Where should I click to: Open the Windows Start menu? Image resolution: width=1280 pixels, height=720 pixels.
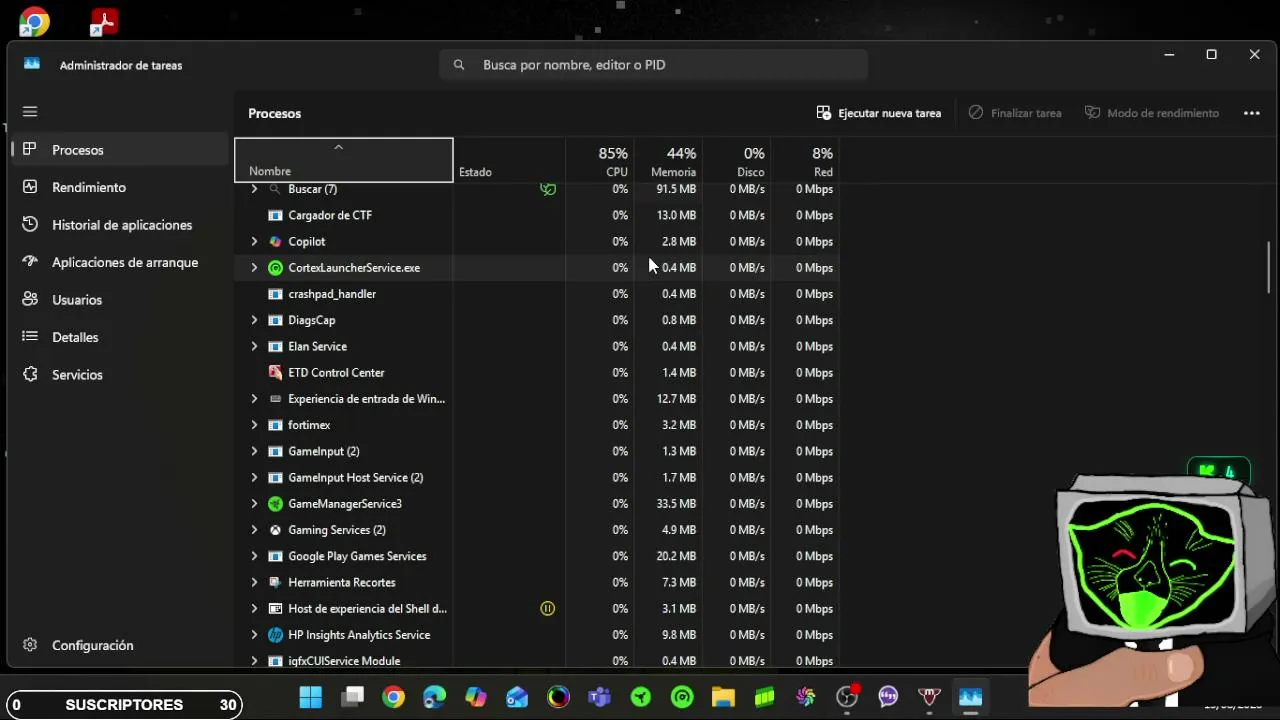pos(311,697)
